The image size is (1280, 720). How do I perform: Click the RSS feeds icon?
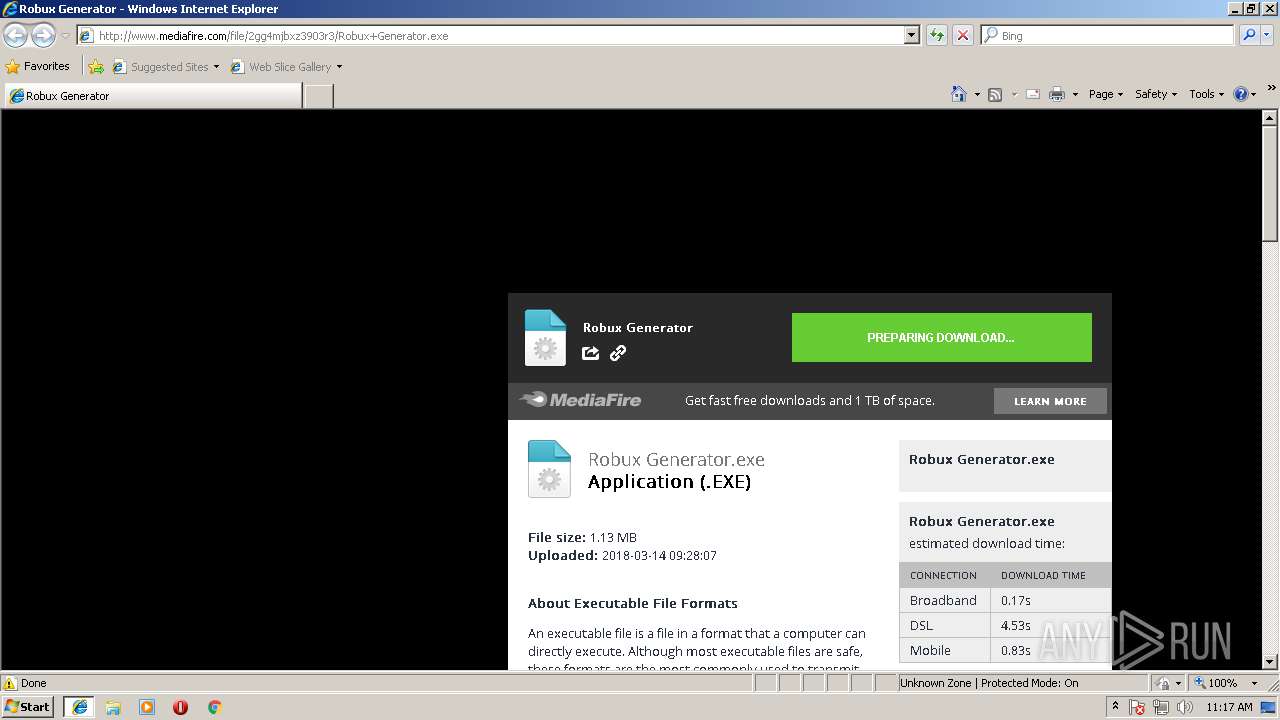[995, 94]
